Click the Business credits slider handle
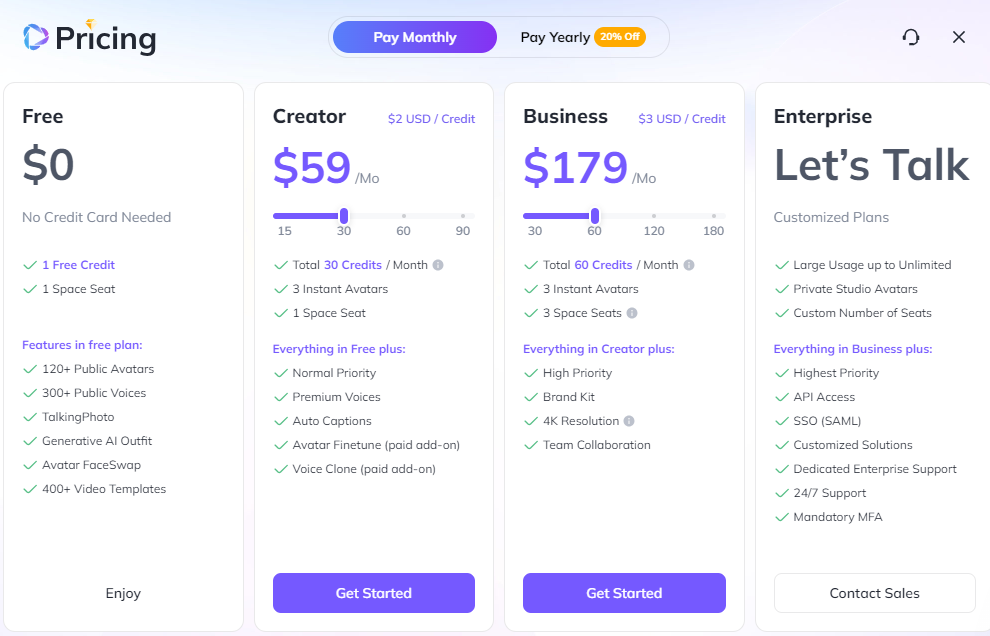Image resolution: width=990 pixels, height=636 pixels. coord(595,215)
